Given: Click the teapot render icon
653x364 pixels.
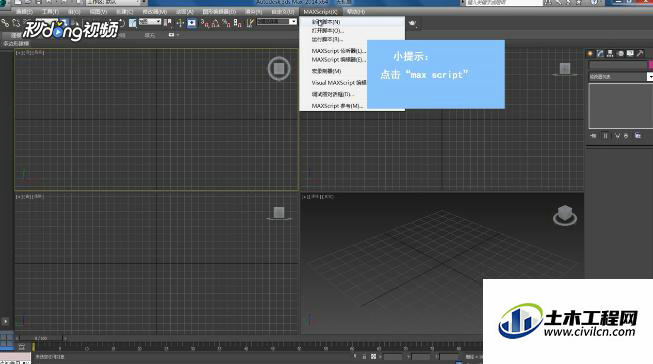Looking at the screenshot, I should click(x=412, y=23).
